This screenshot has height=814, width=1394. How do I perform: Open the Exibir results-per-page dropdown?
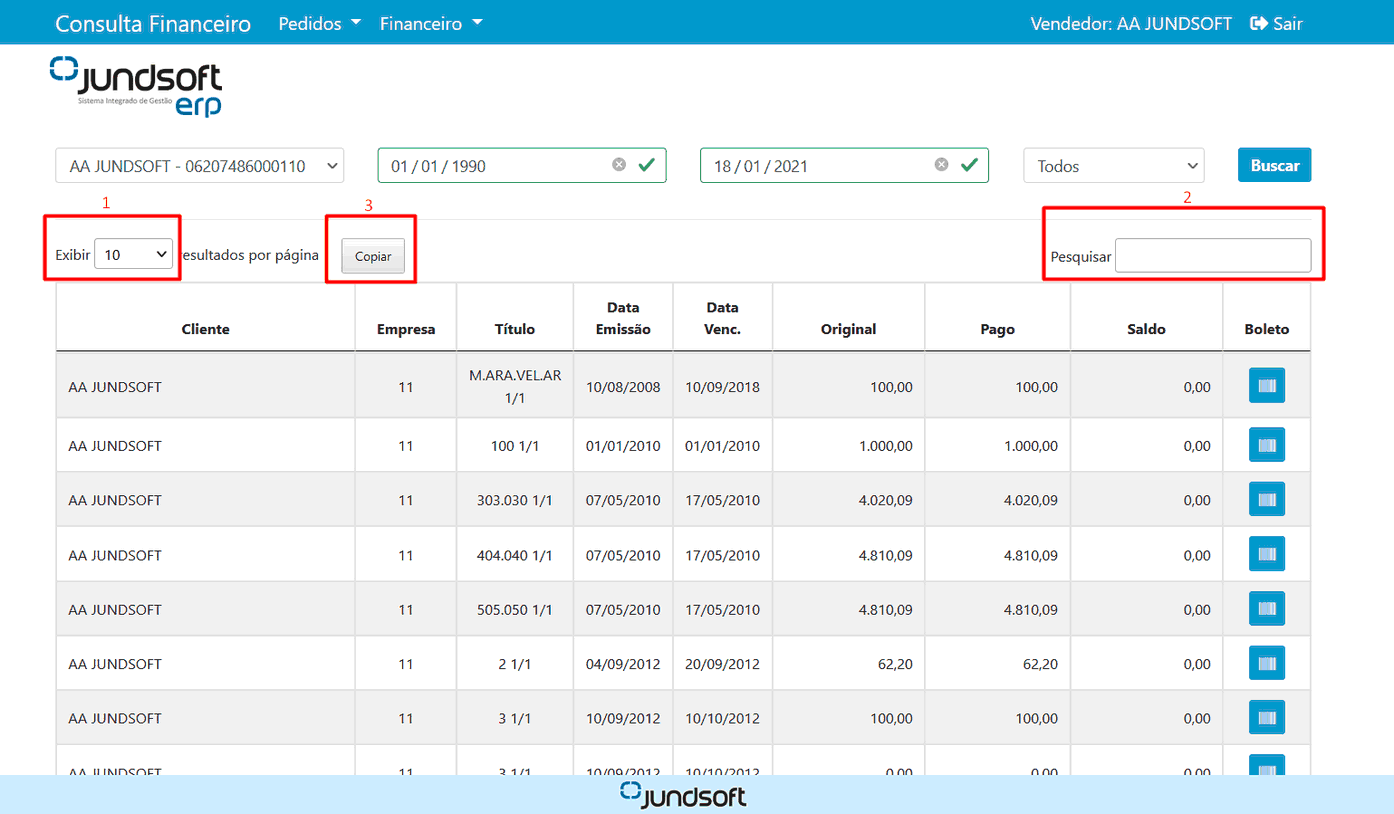pos(134,254)
